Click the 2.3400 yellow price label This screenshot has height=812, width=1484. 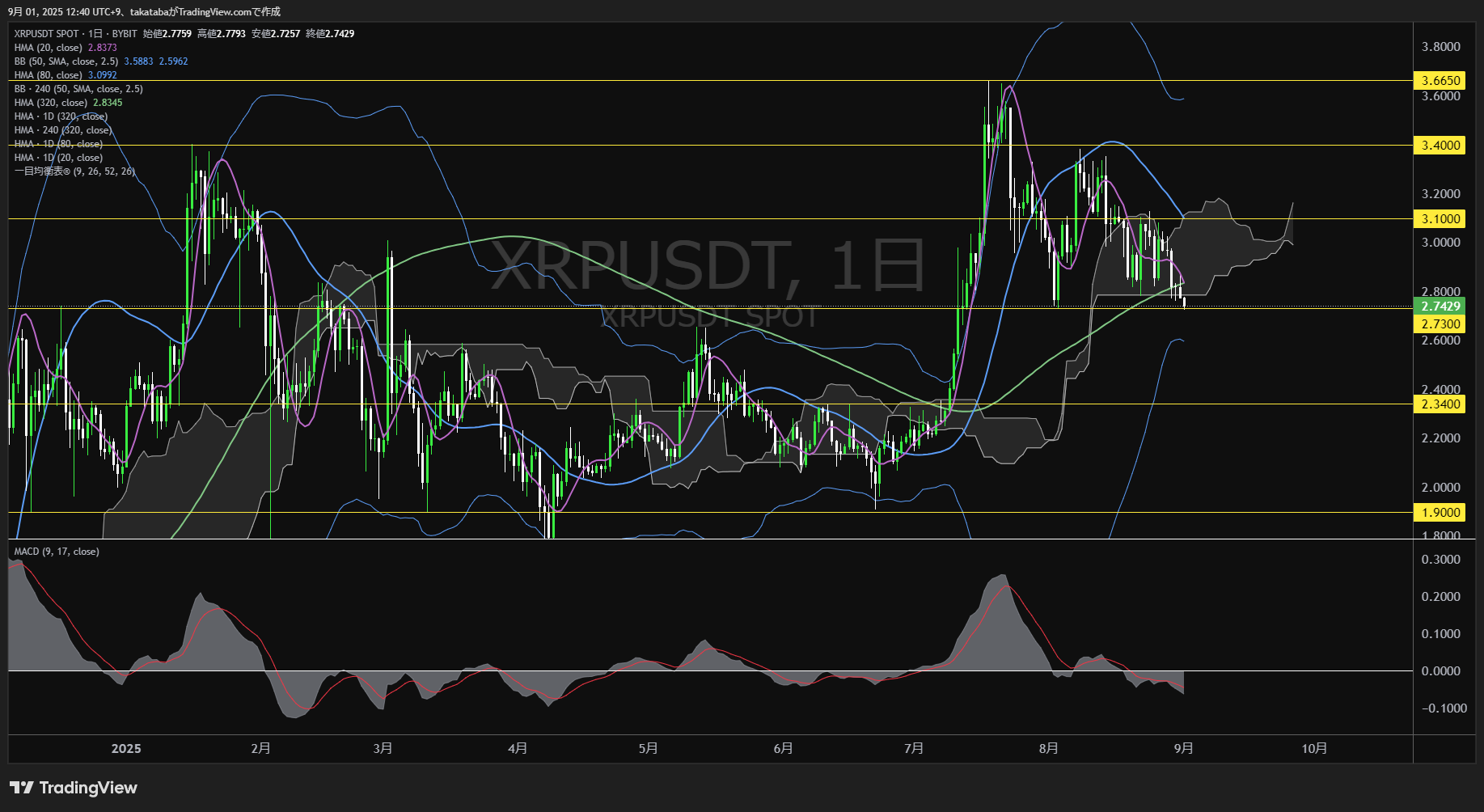[1441, 404]
